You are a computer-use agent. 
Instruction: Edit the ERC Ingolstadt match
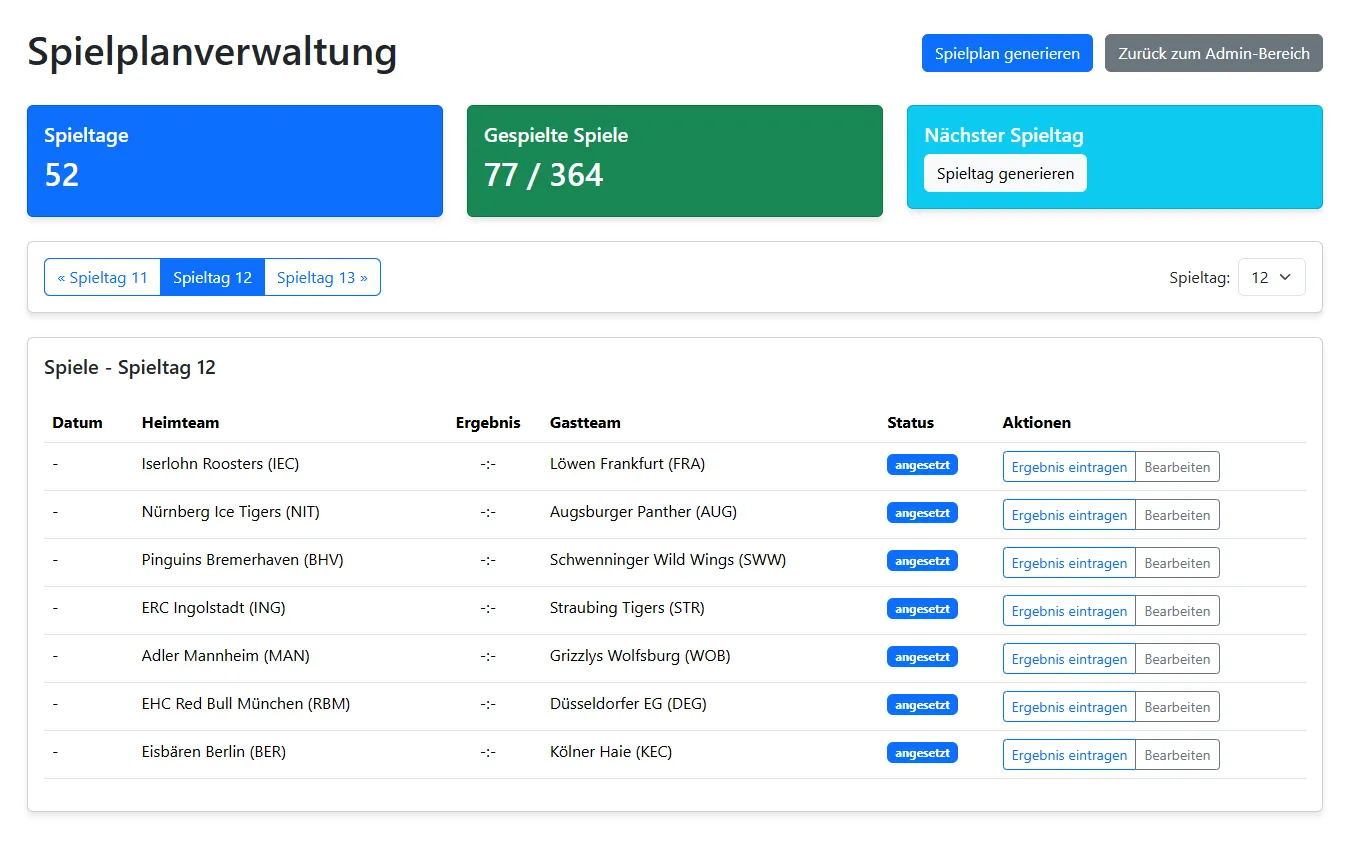point(1177,611)
